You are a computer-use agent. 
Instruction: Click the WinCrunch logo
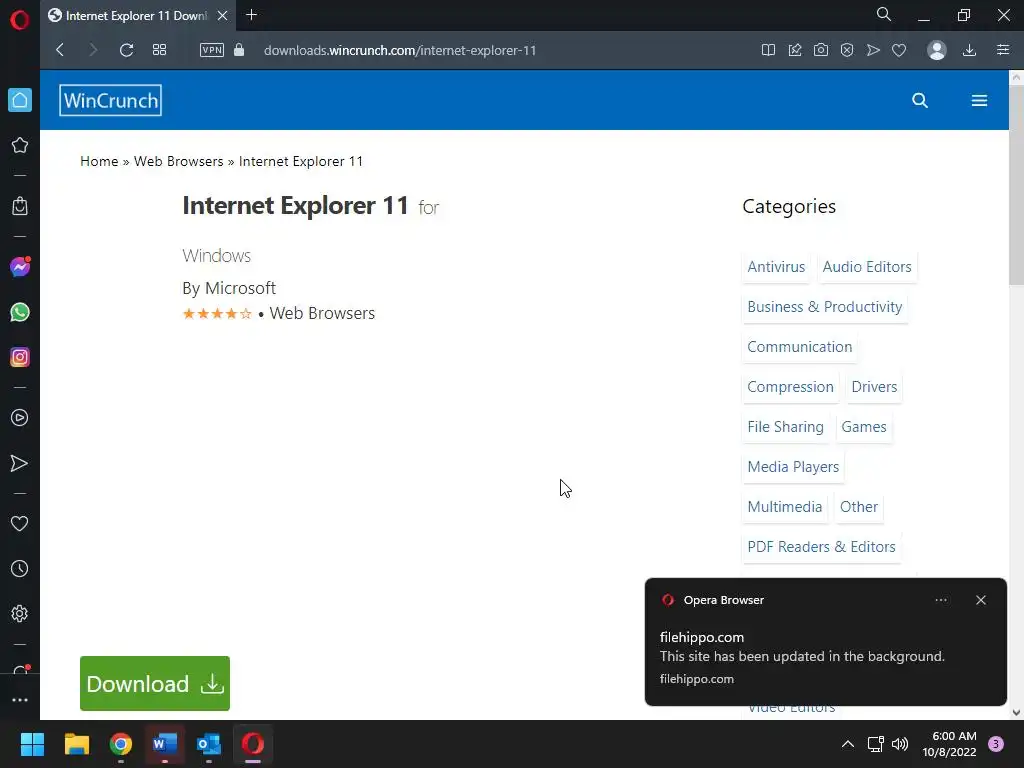(x=110, y=101)
